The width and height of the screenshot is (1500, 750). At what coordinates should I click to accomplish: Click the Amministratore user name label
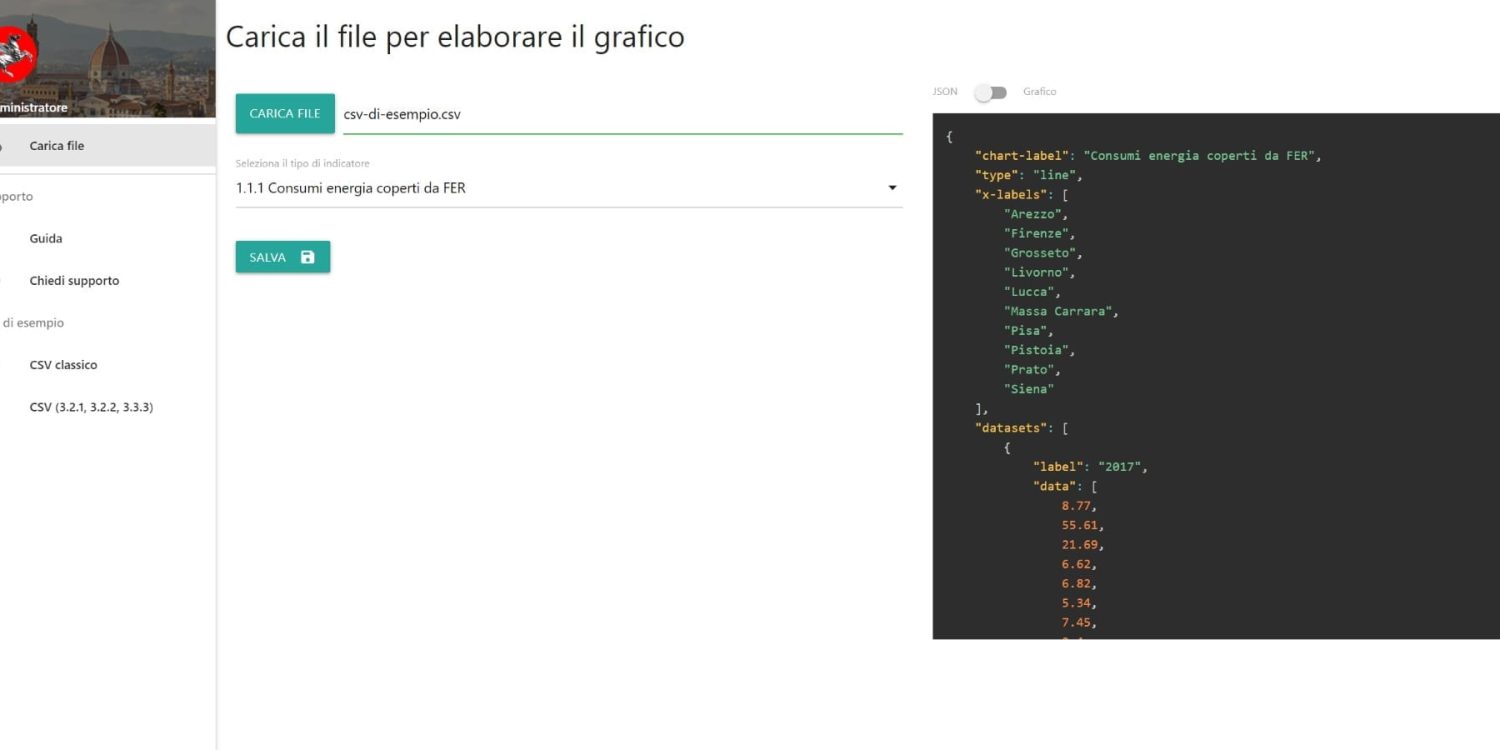(x=34, y=107)
